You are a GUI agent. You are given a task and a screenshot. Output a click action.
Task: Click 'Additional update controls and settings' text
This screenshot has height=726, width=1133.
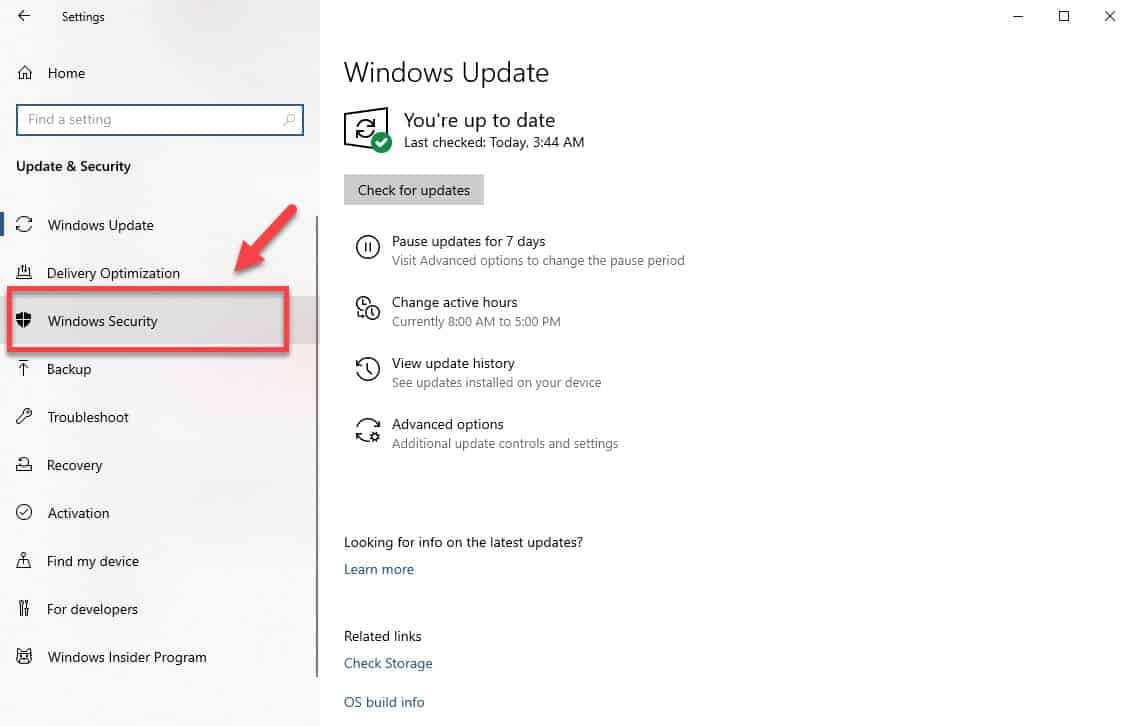tap(505, 444)
